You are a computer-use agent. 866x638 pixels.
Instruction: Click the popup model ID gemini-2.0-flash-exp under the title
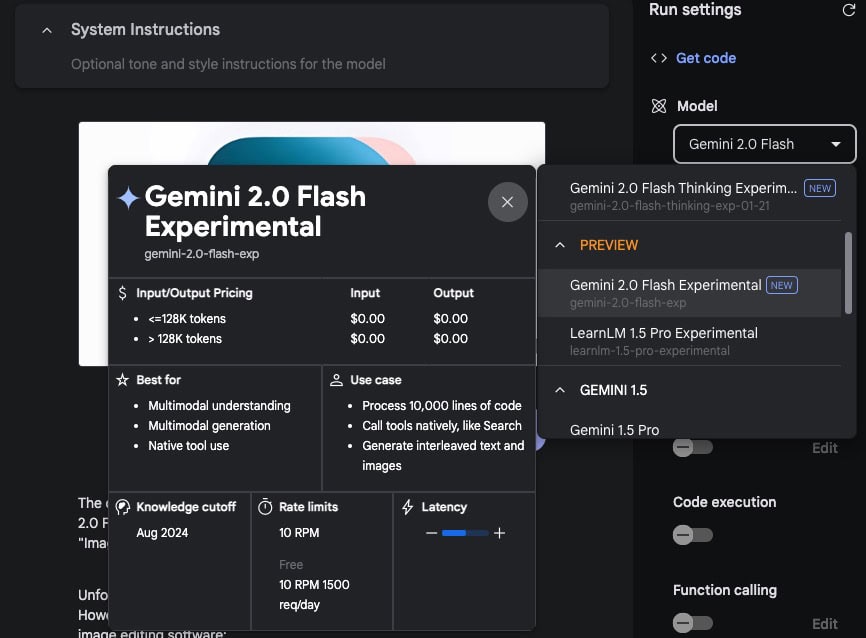click(202, 254)
